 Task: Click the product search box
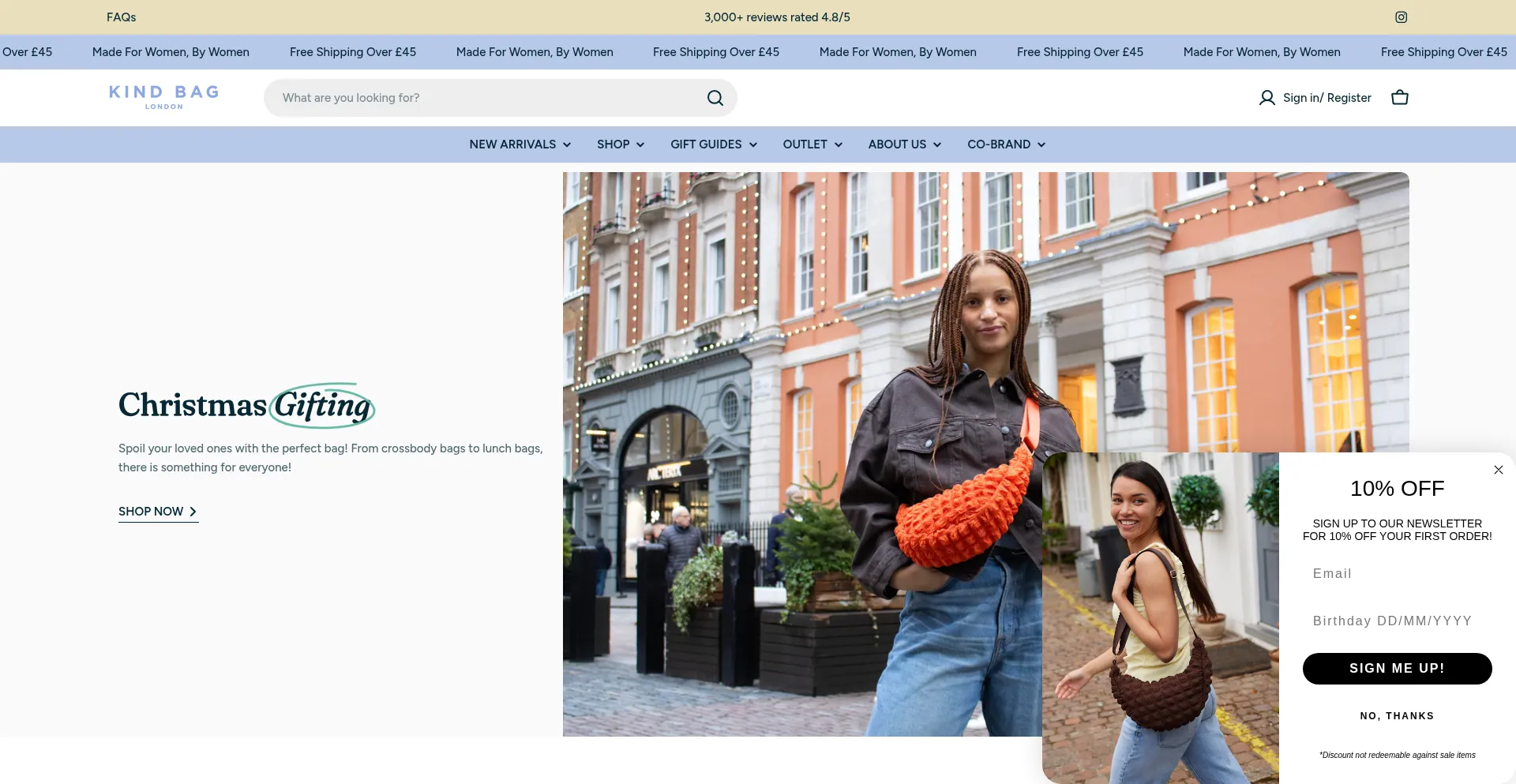pos(490,98)
